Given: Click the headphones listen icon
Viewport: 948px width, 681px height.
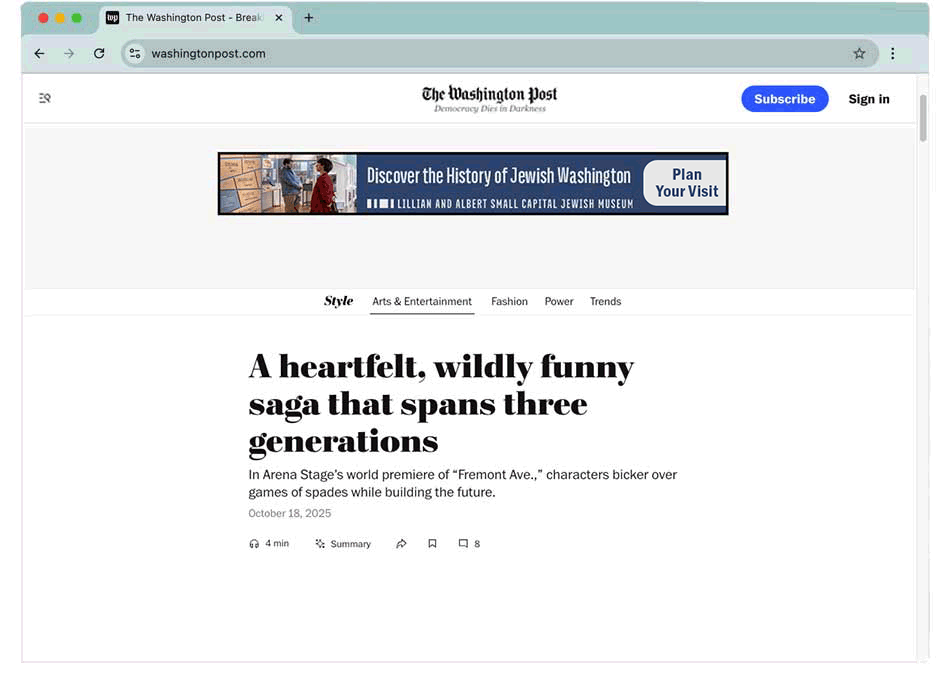Looking at the screenshot, I should click(x=254, y=544).
